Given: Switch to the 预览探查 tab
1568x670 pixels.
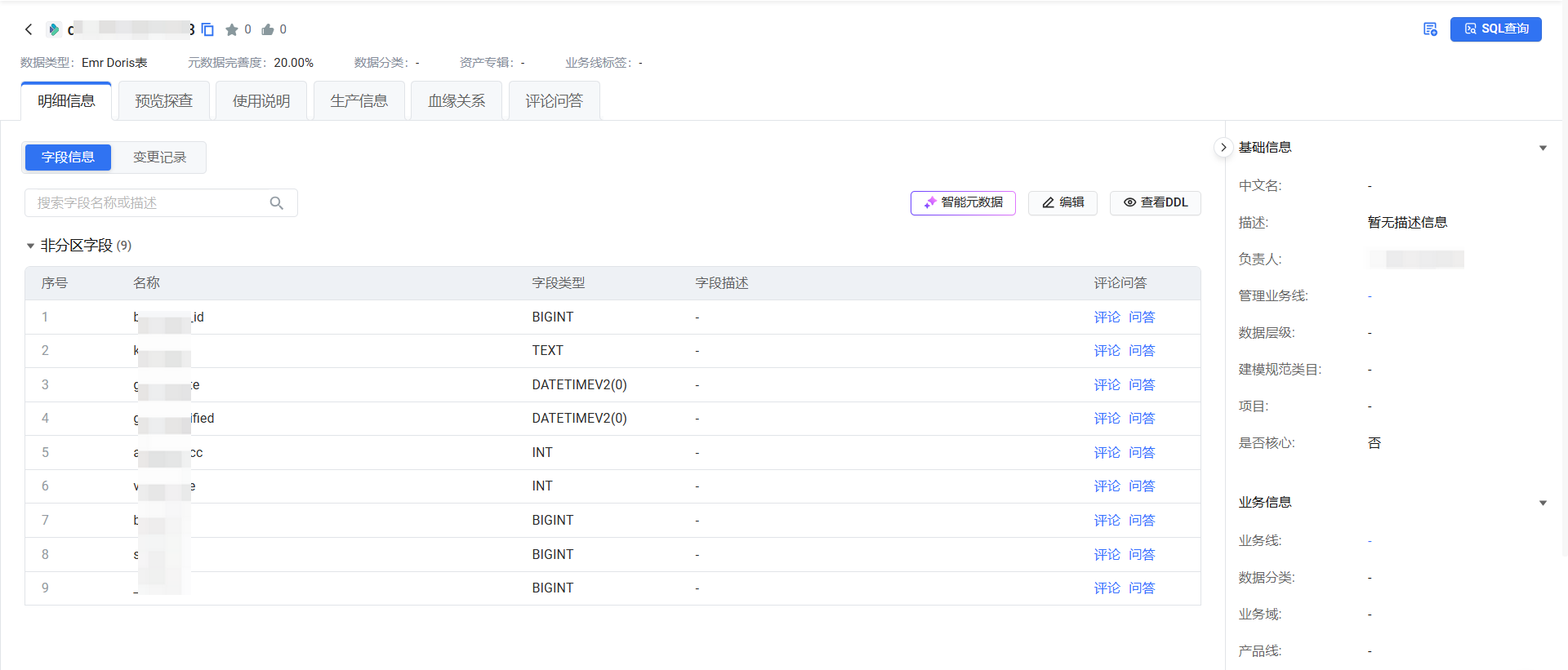Looking at the screenshot, I should pos(163,101).
